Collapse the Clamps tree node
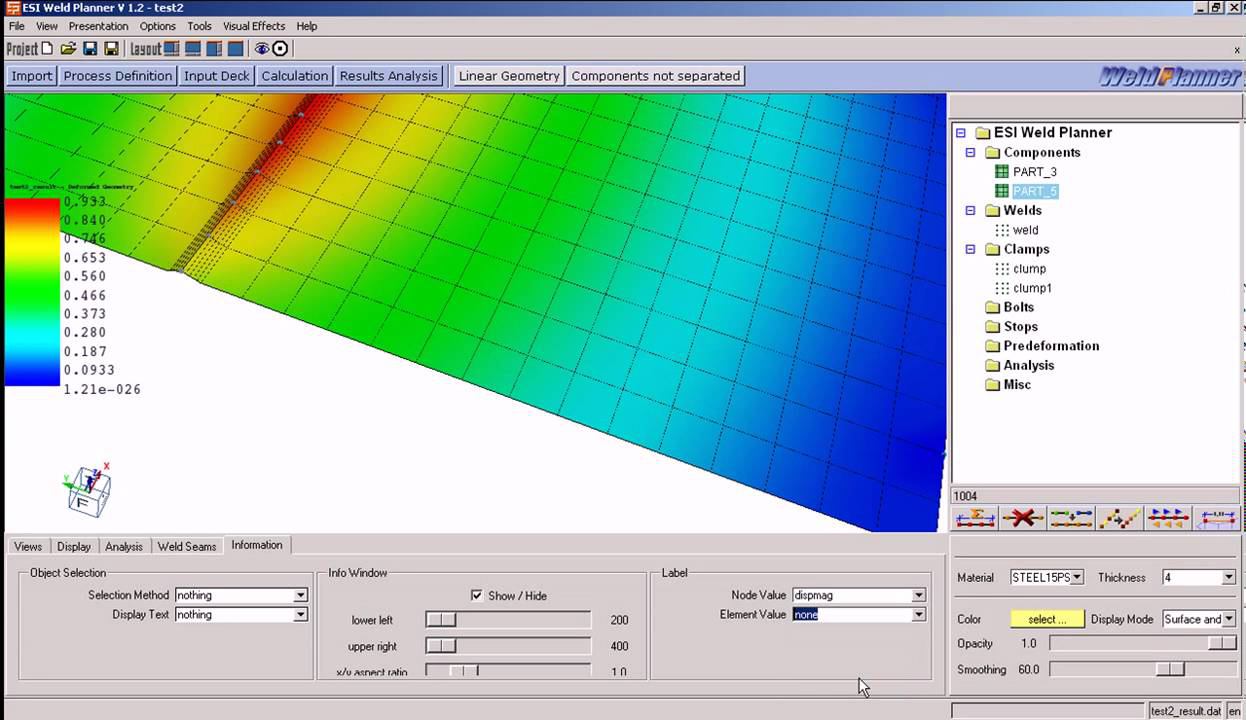 (x=970, y=250)
